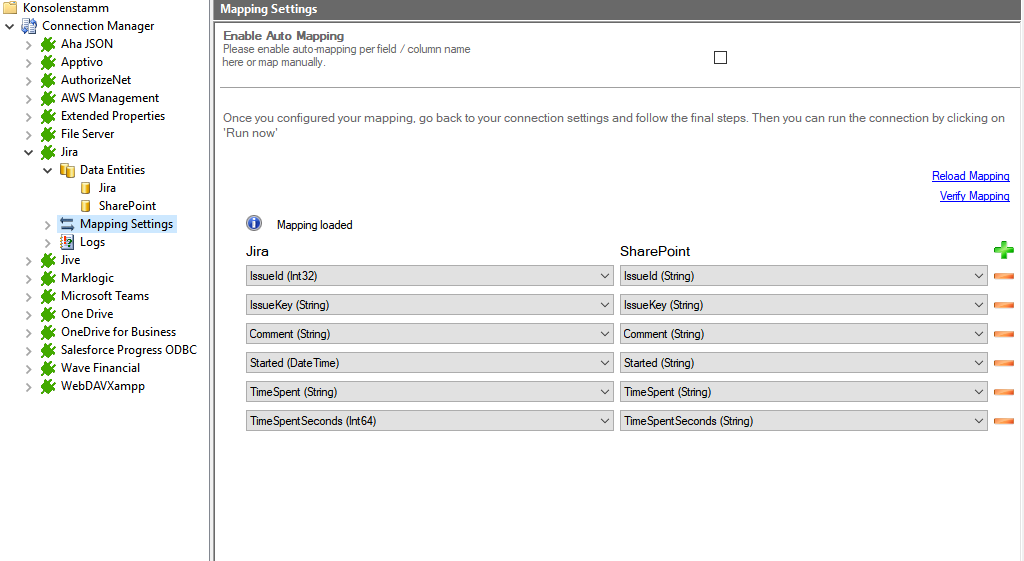Remove the IssueId mapping row
Image resolution: width=1024 pixels, height=561 pixels.
click(1003, 276)
